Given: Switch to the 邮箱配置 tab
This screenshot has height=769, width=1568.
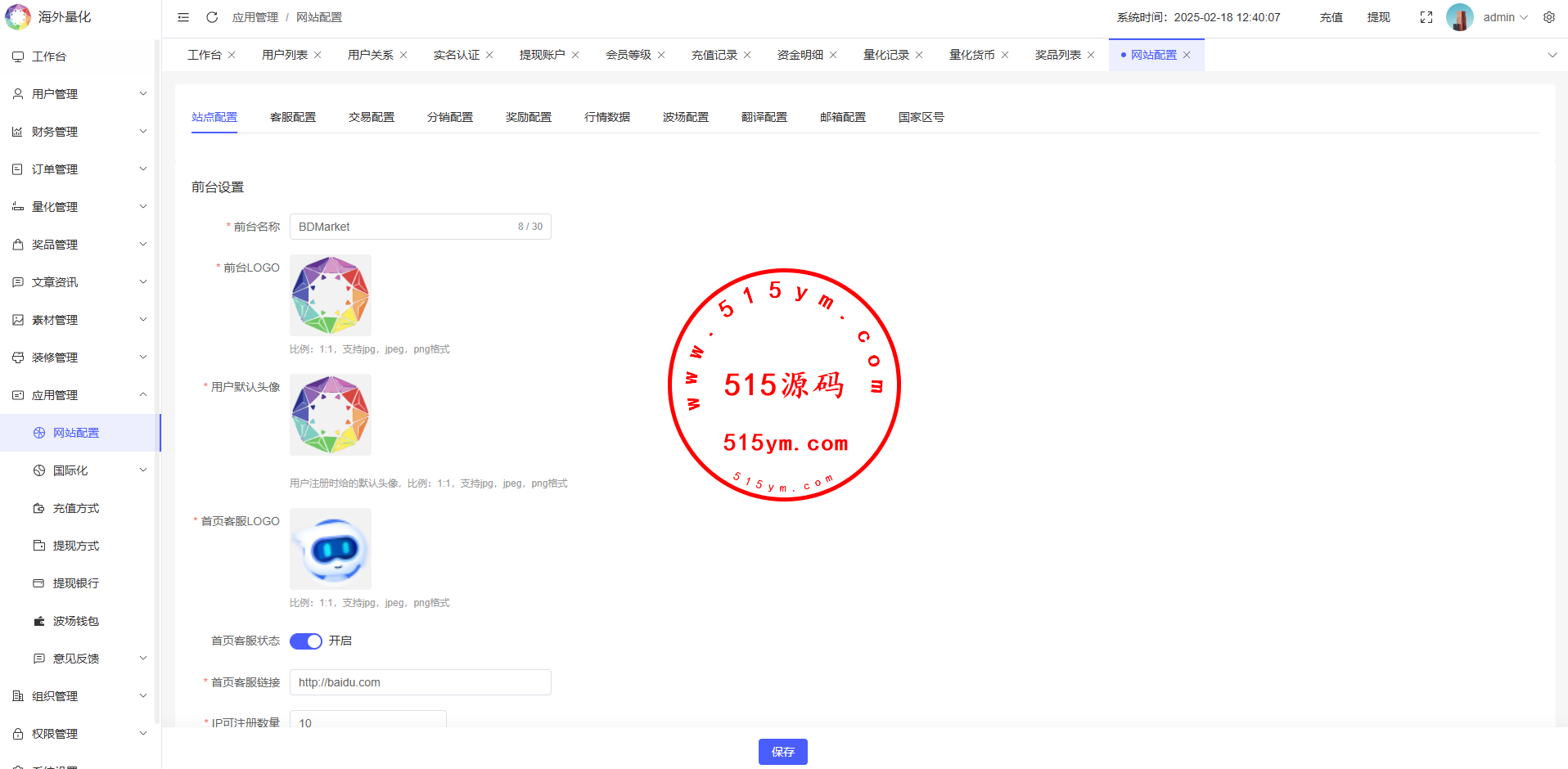Looking at the screenshot, I should pos(842,117).
